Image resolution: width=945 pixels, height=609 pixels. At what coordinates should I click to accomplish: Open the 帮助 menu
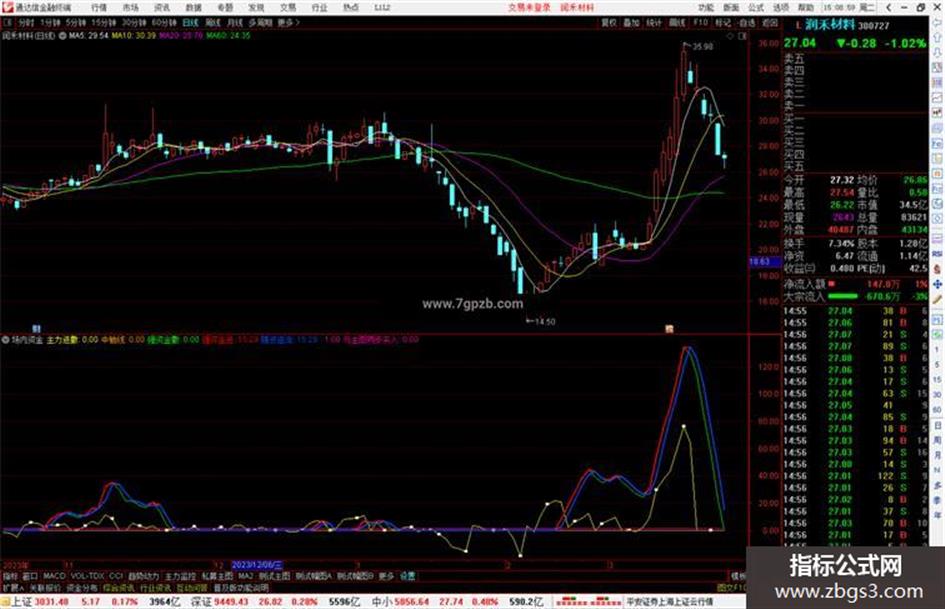coord(806,7)
